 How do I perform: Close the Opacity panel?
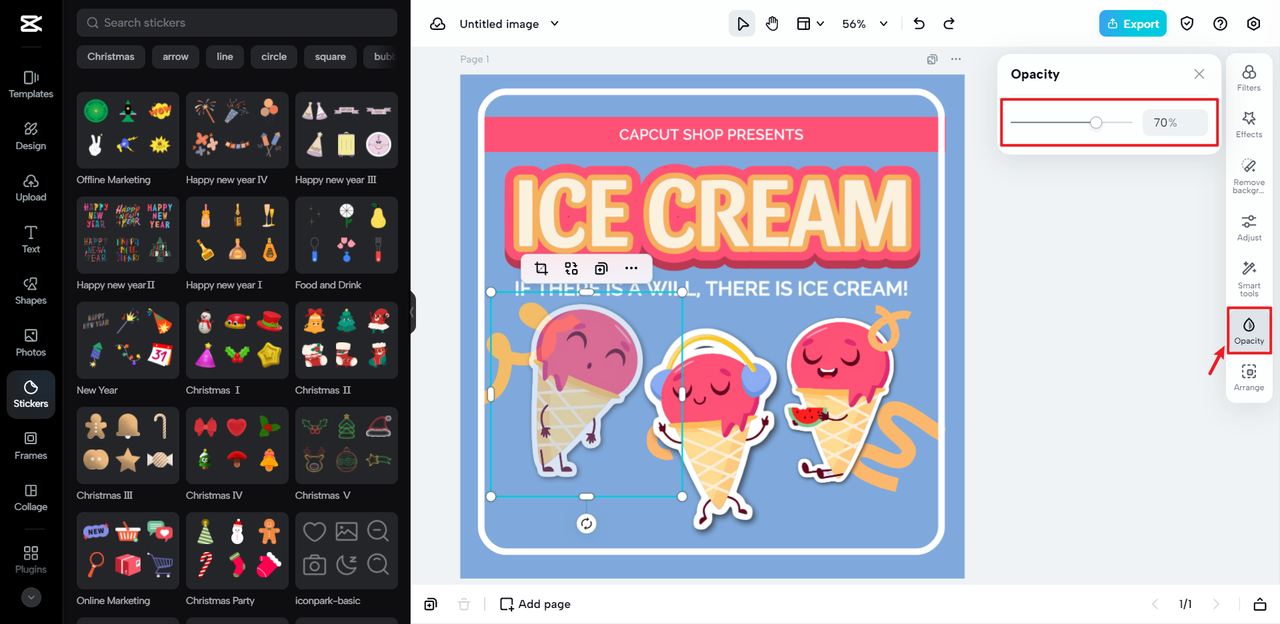(1199, 74)
